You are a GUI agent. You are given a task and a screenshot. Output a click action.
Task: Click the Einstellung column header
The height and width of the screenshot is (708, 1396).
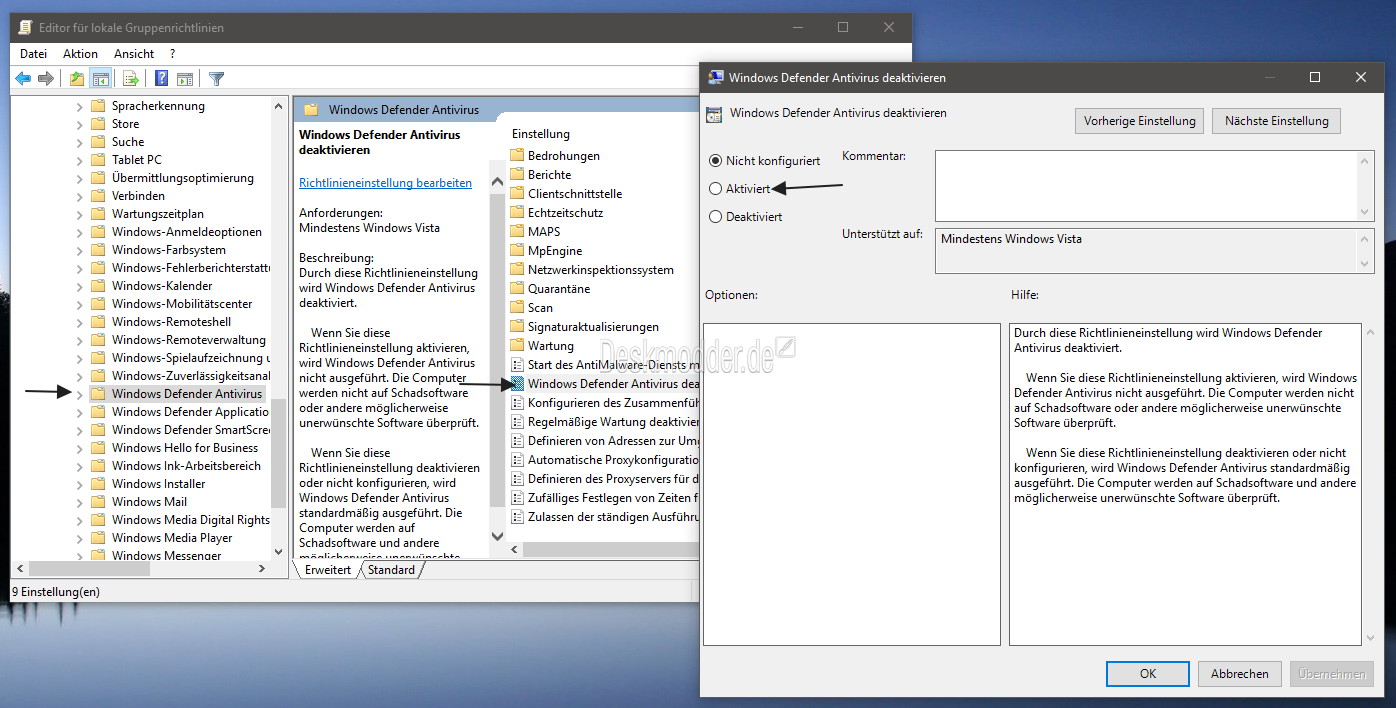[x=541, y=134]
